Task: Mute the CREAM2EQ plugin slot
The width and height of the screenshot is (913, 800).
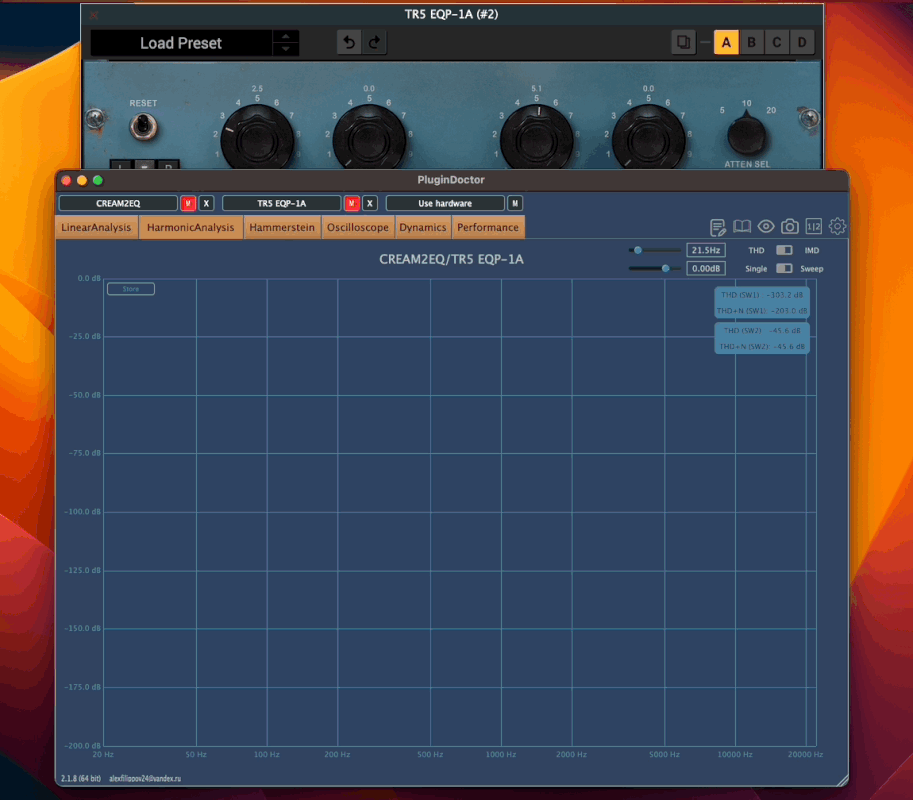Action: tap(187, 203)
